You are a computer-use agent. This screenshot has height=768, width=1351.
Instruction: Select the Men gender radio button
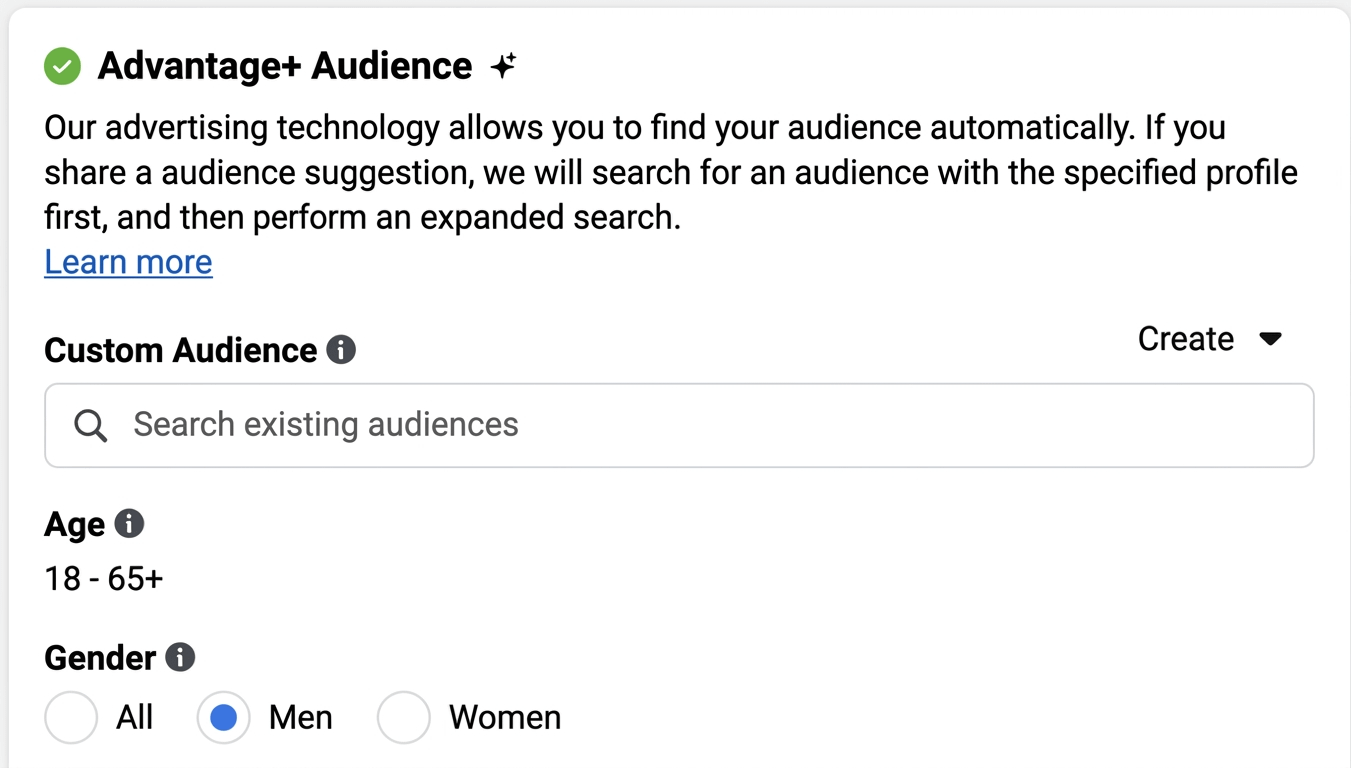tap(223, 717)
